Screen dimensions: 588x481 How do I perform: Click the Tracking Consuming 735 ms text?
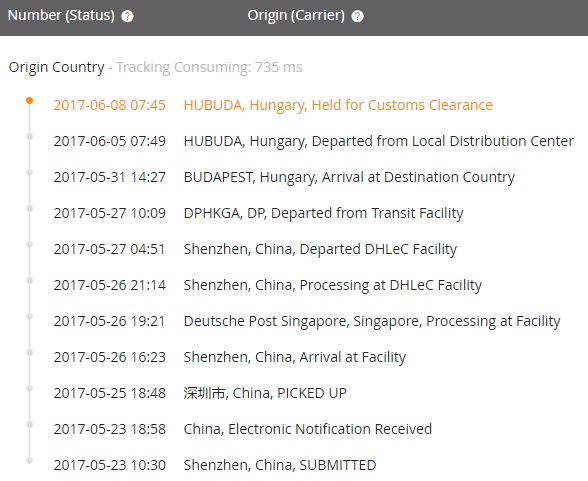tap(209, 67)
